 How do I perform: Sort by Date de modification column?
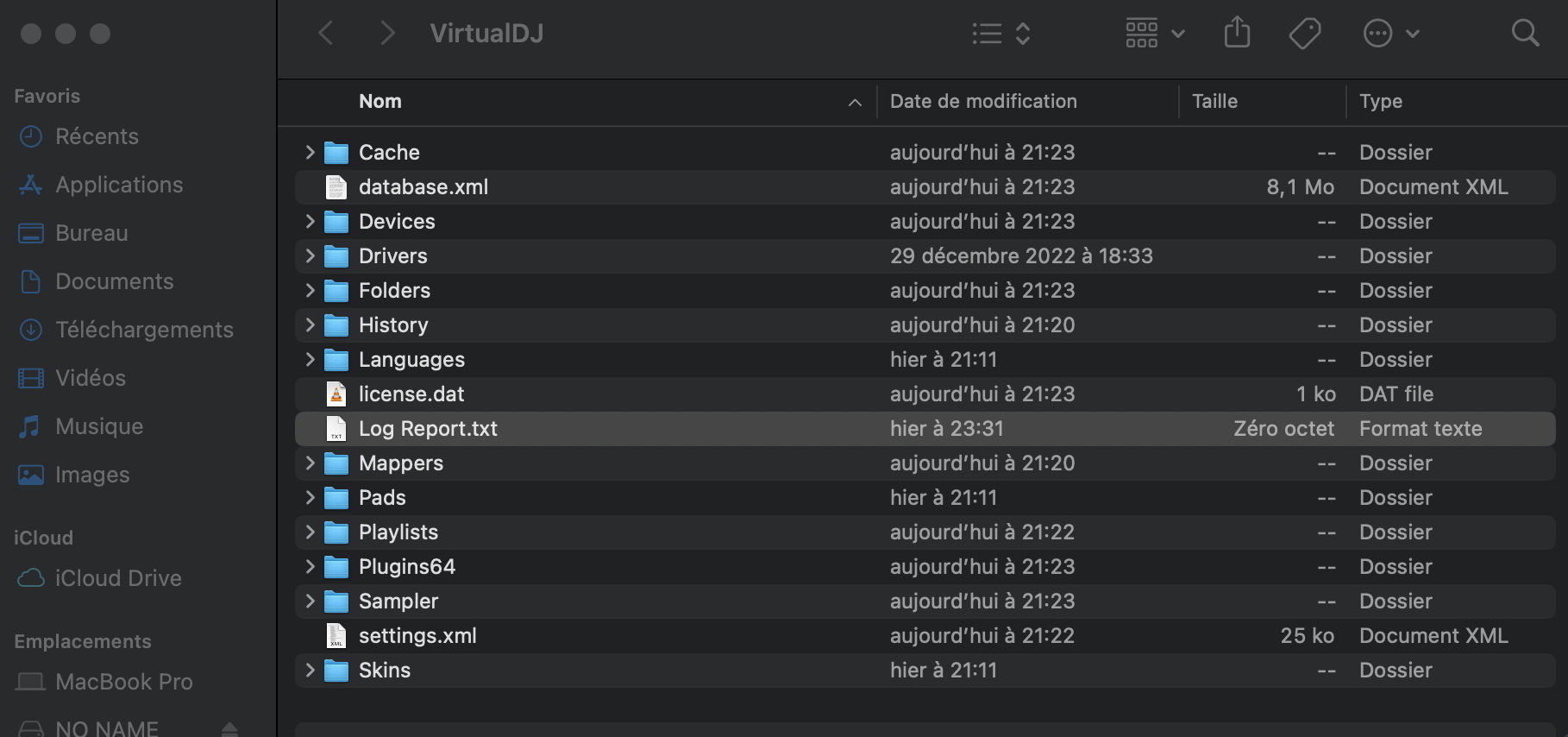[x=983, y=101]
